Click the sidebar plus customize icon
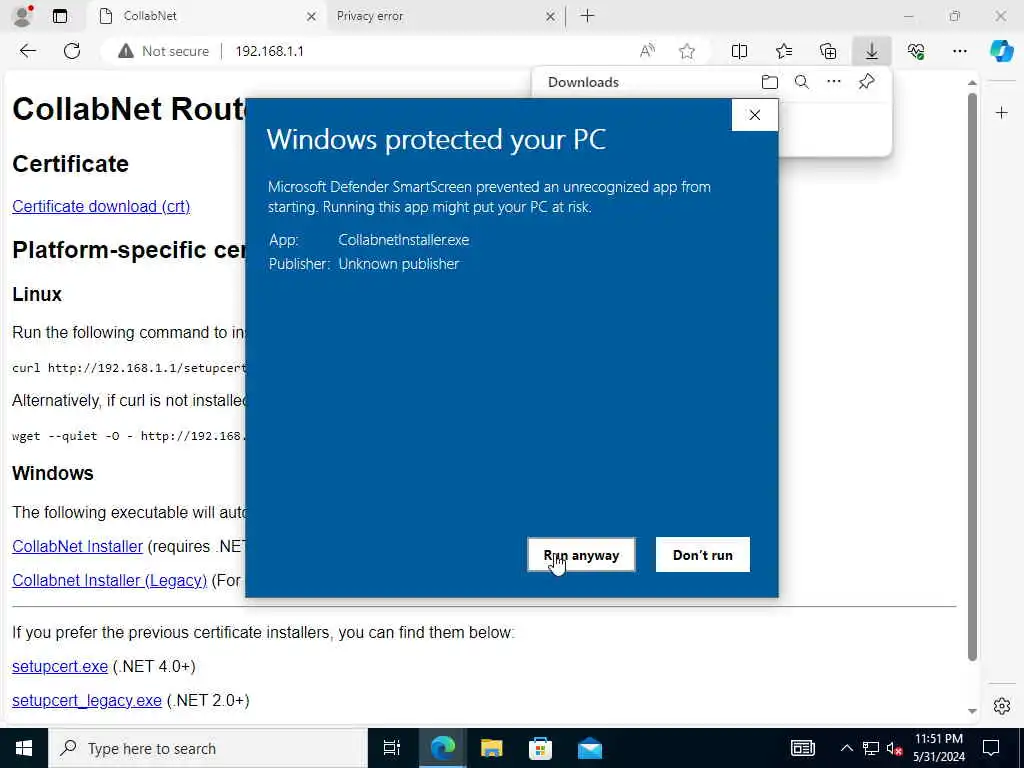Image resolution: width=1024 pixels, height=768 pixels. 1002,113
